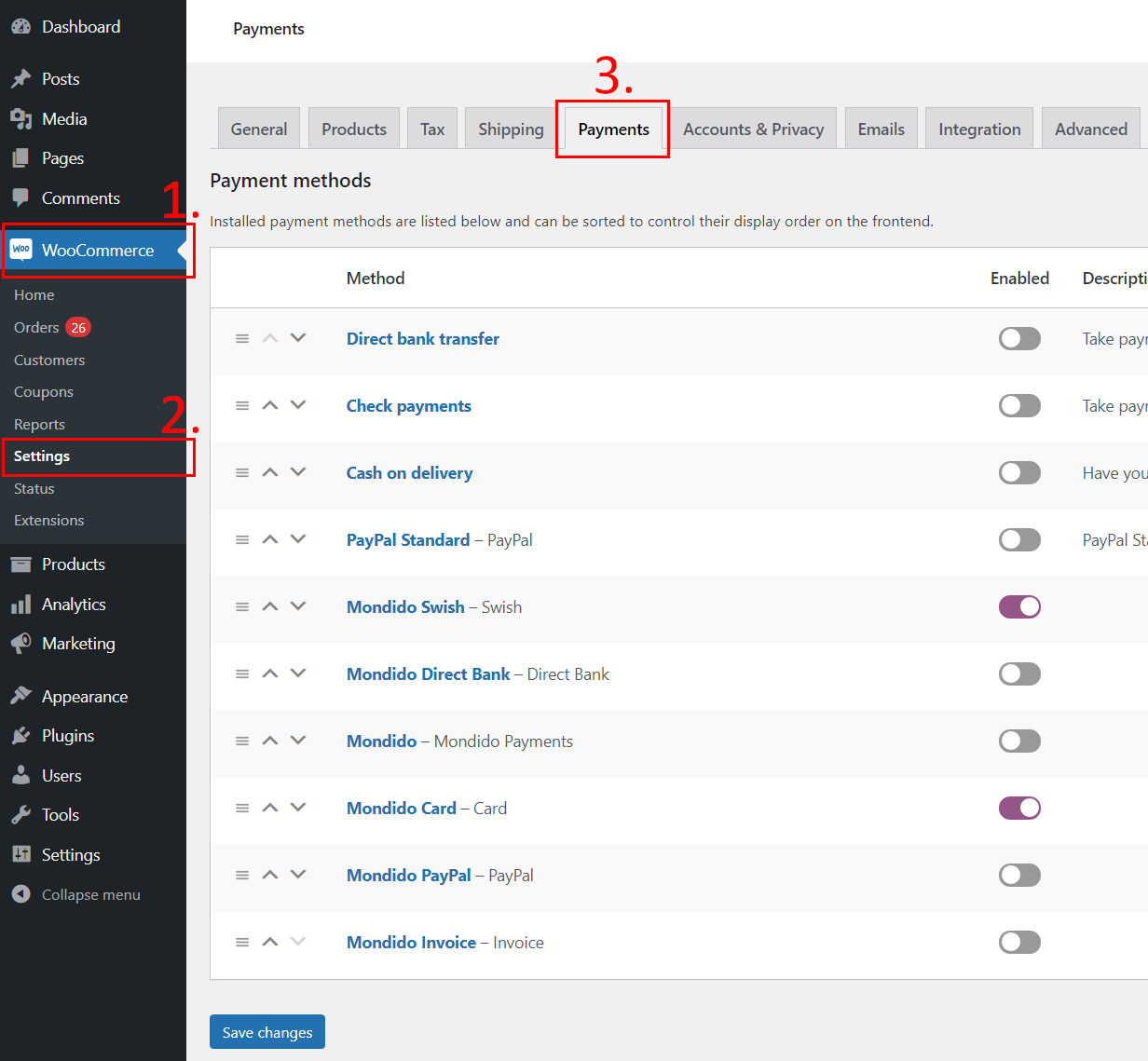Click drag handle for Direct bank transfer
Viewport: 1148px width, 1061px height.
click(242, 339)
